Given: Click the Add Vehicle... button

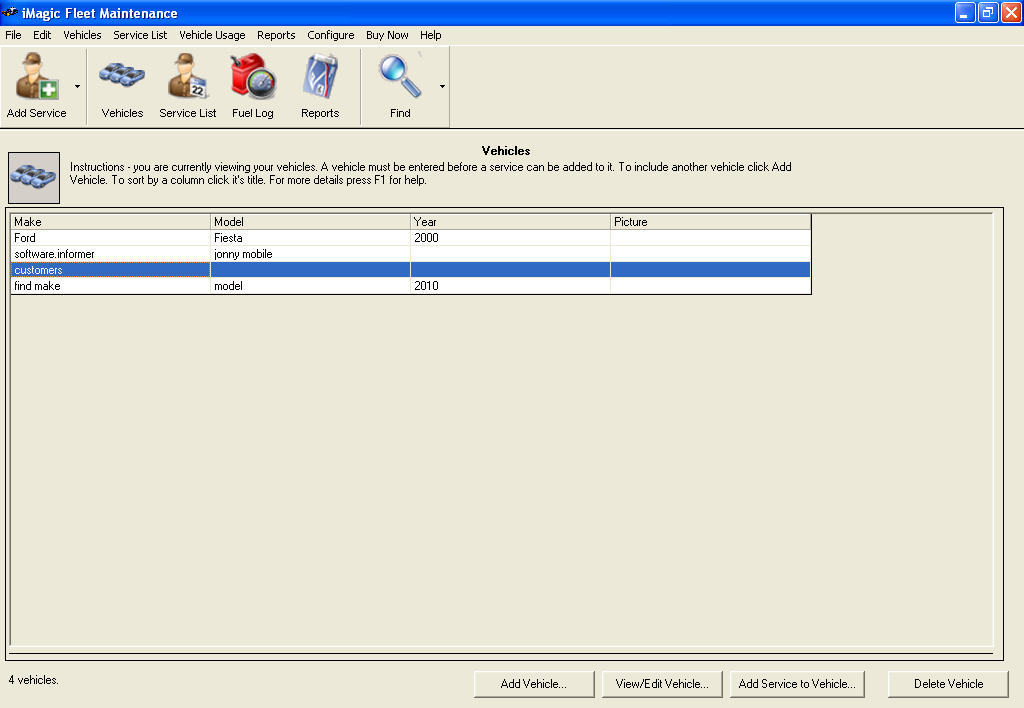Looking at the screenshot, I should [534, 684].
